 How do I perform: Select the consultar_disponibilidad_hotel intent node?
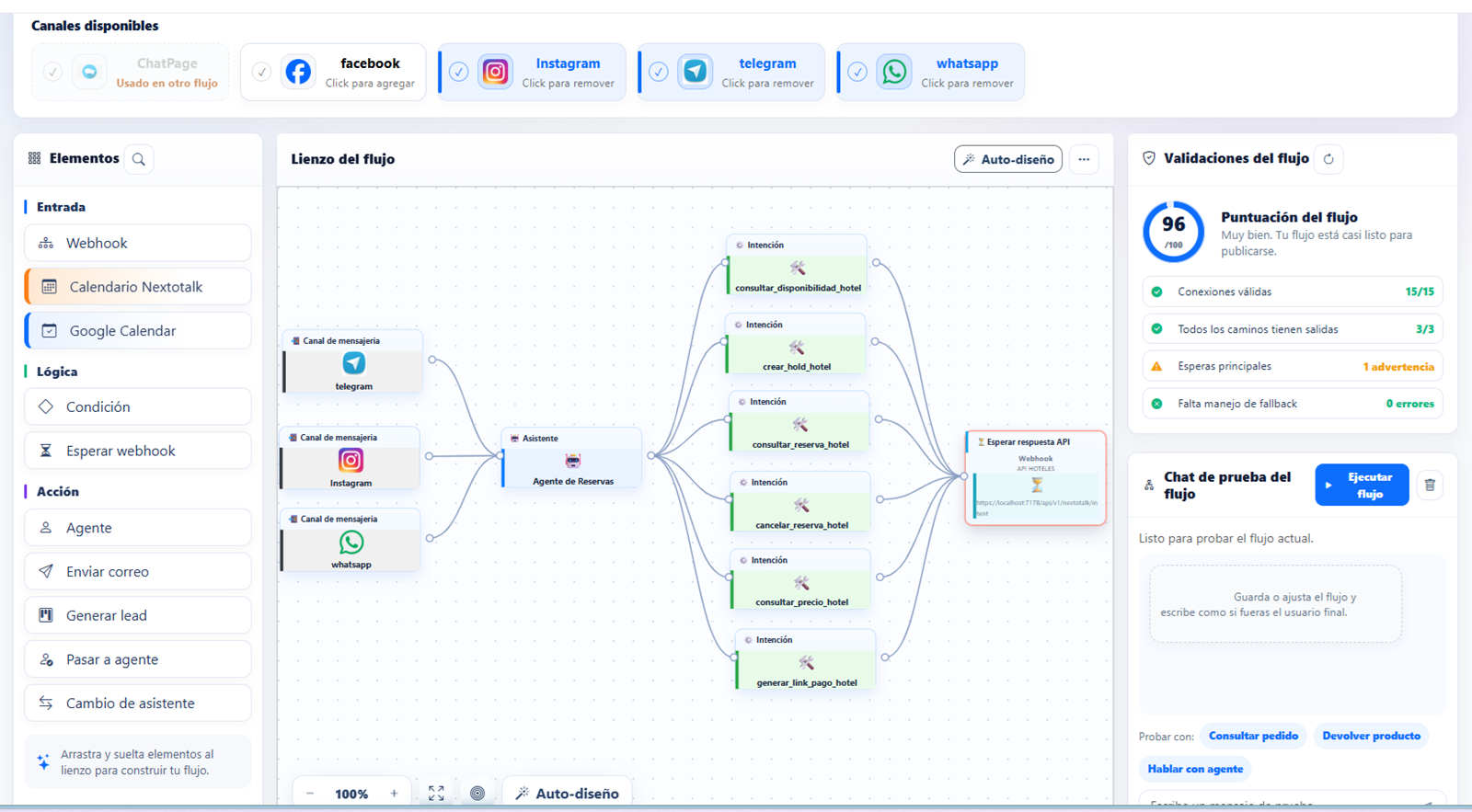(x=798, y=266)
